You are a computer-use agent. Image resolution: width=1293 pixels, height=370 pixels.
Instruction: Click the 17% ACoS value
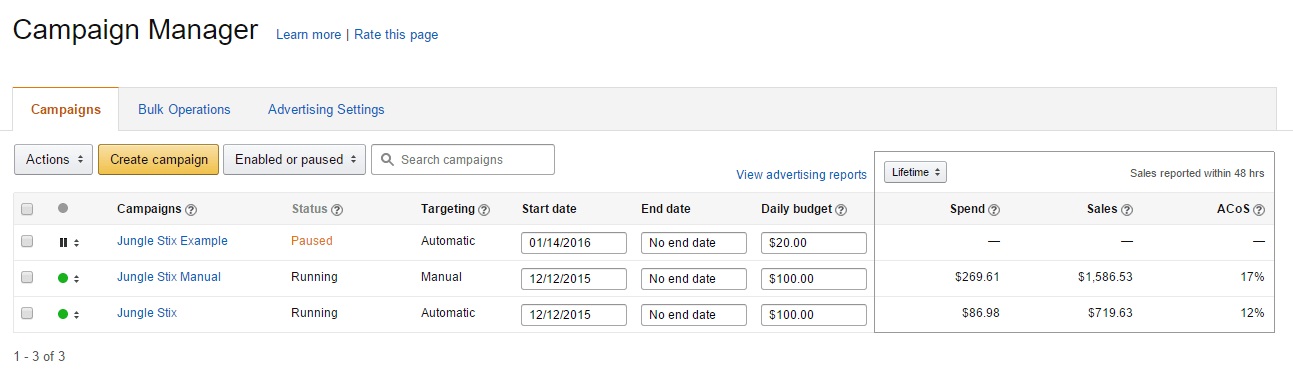pos(1253,277)
